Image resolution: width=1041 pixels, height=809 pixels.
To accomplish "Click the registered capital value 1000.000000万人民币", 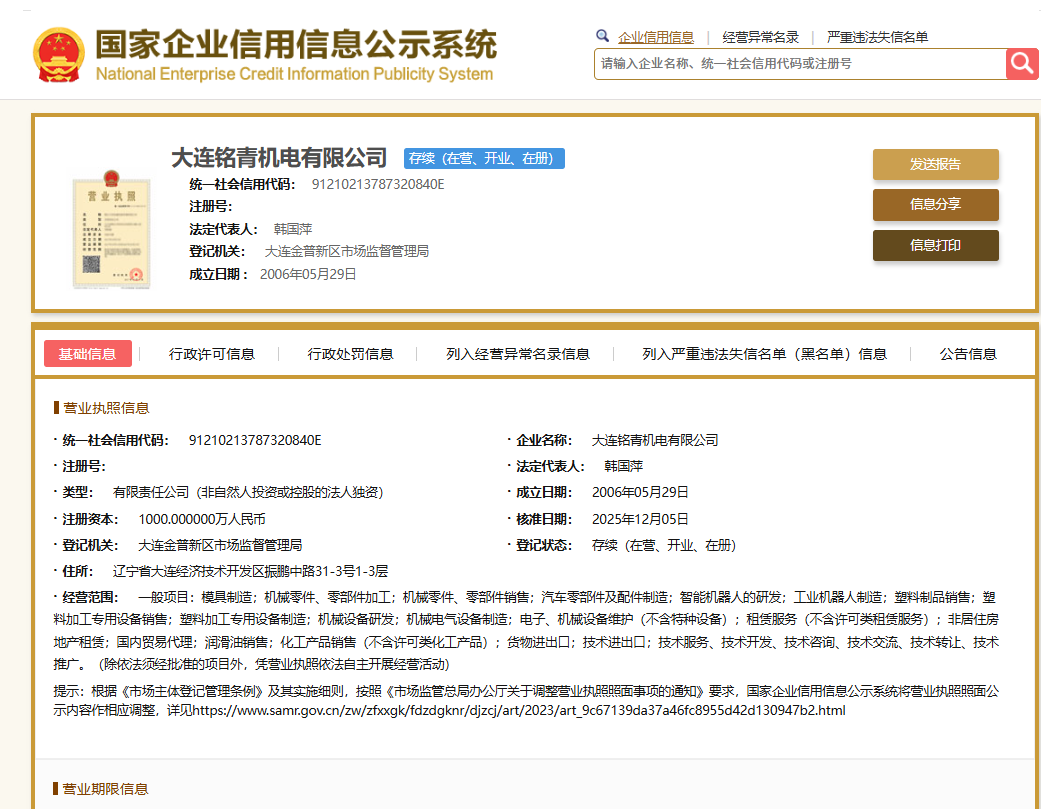I will (202, 519).
